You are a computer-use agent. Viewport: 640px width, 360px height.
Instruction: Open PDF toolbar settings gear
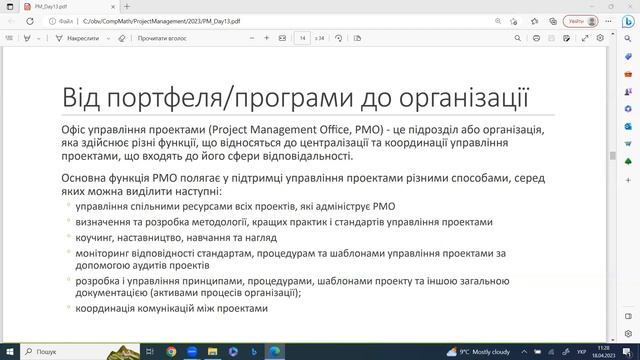point(600,38)
